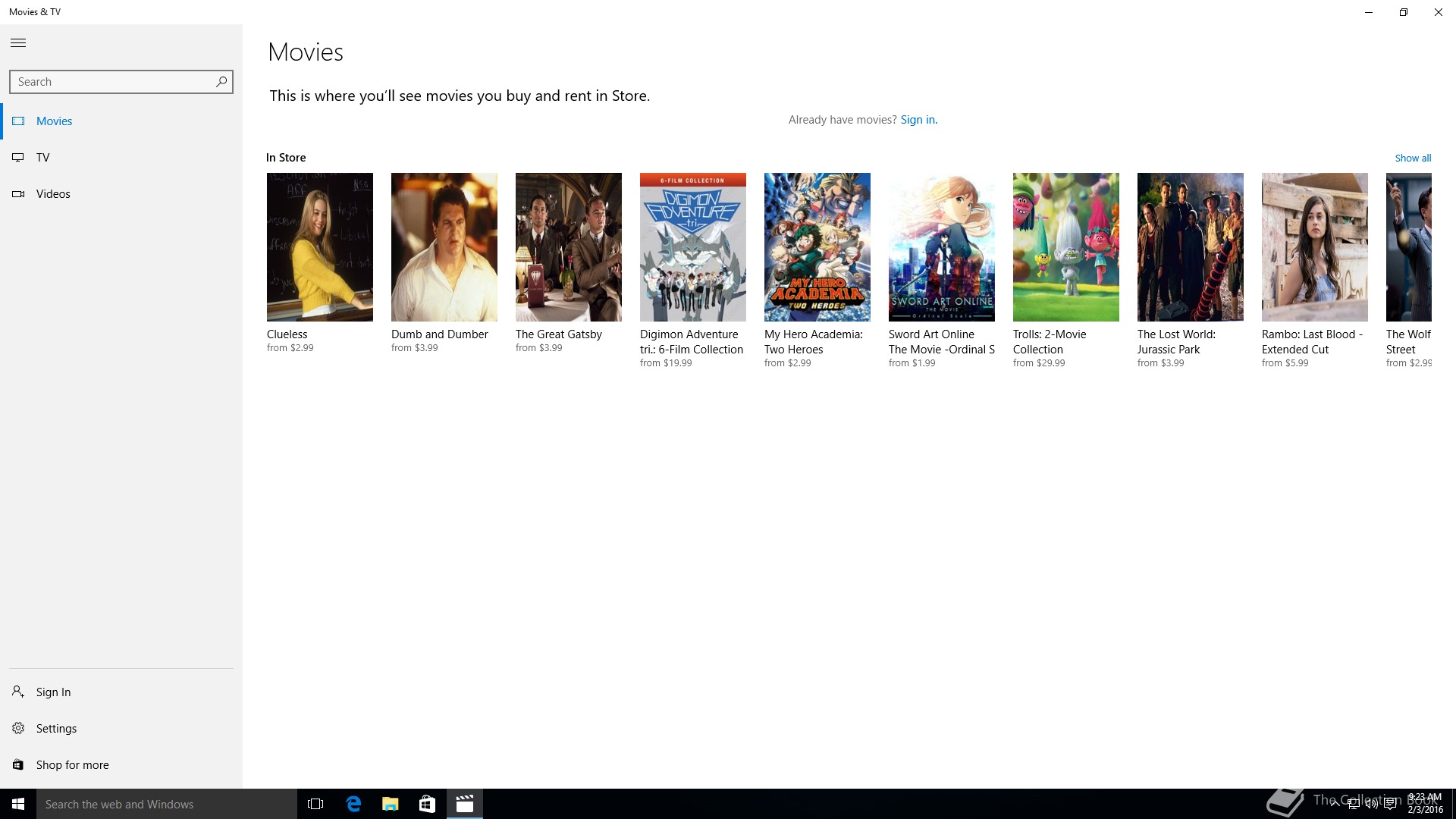Click The Great Gatsby title text
The width and height of the screenshot is (1456, 819).
coord(558,334)
